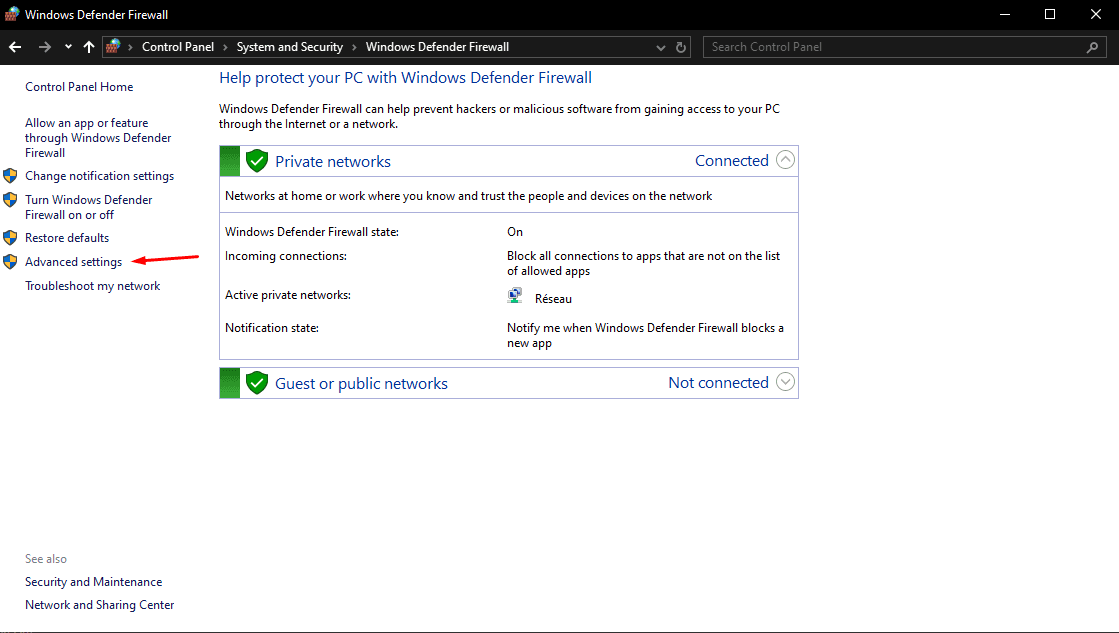The height and width of the screenshot is (633, 1119).
Task: Click the firewall icon in the title bar
Action: click(x=11, y=14)
